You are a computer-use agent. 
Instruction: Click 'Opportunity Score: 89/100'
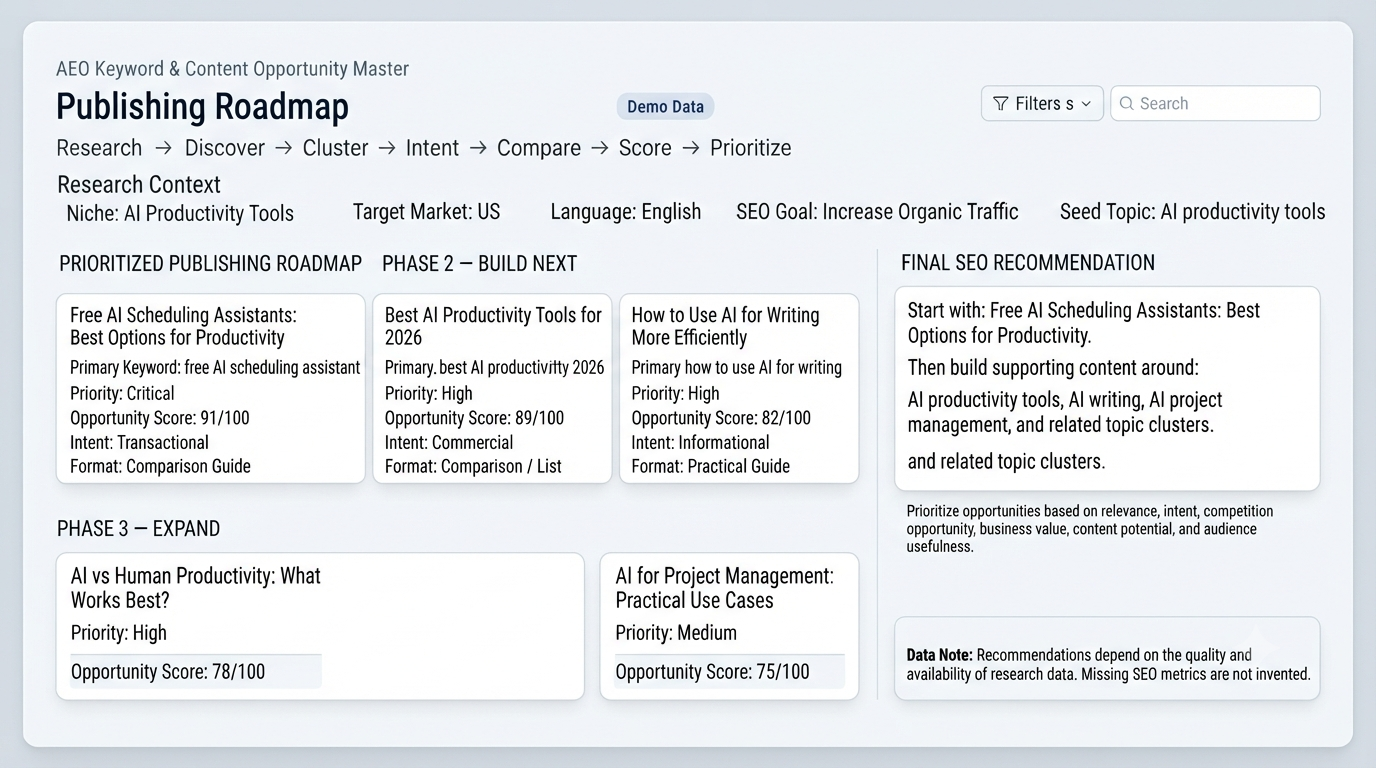tap(474, 418)
